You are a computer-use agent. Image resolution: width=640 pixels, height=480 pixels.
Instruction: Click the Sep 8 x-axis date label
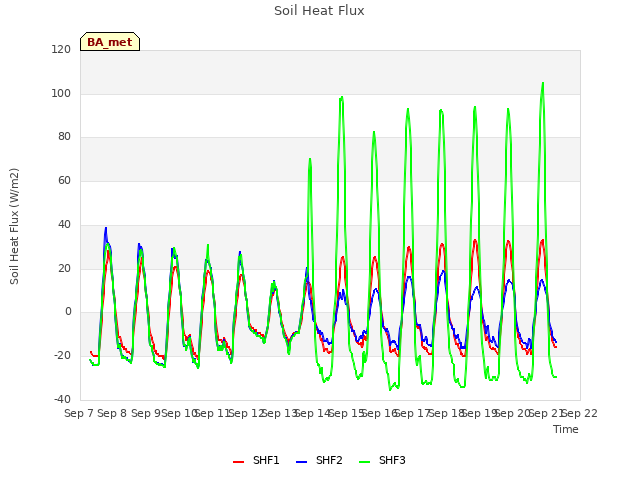point(112,413)
